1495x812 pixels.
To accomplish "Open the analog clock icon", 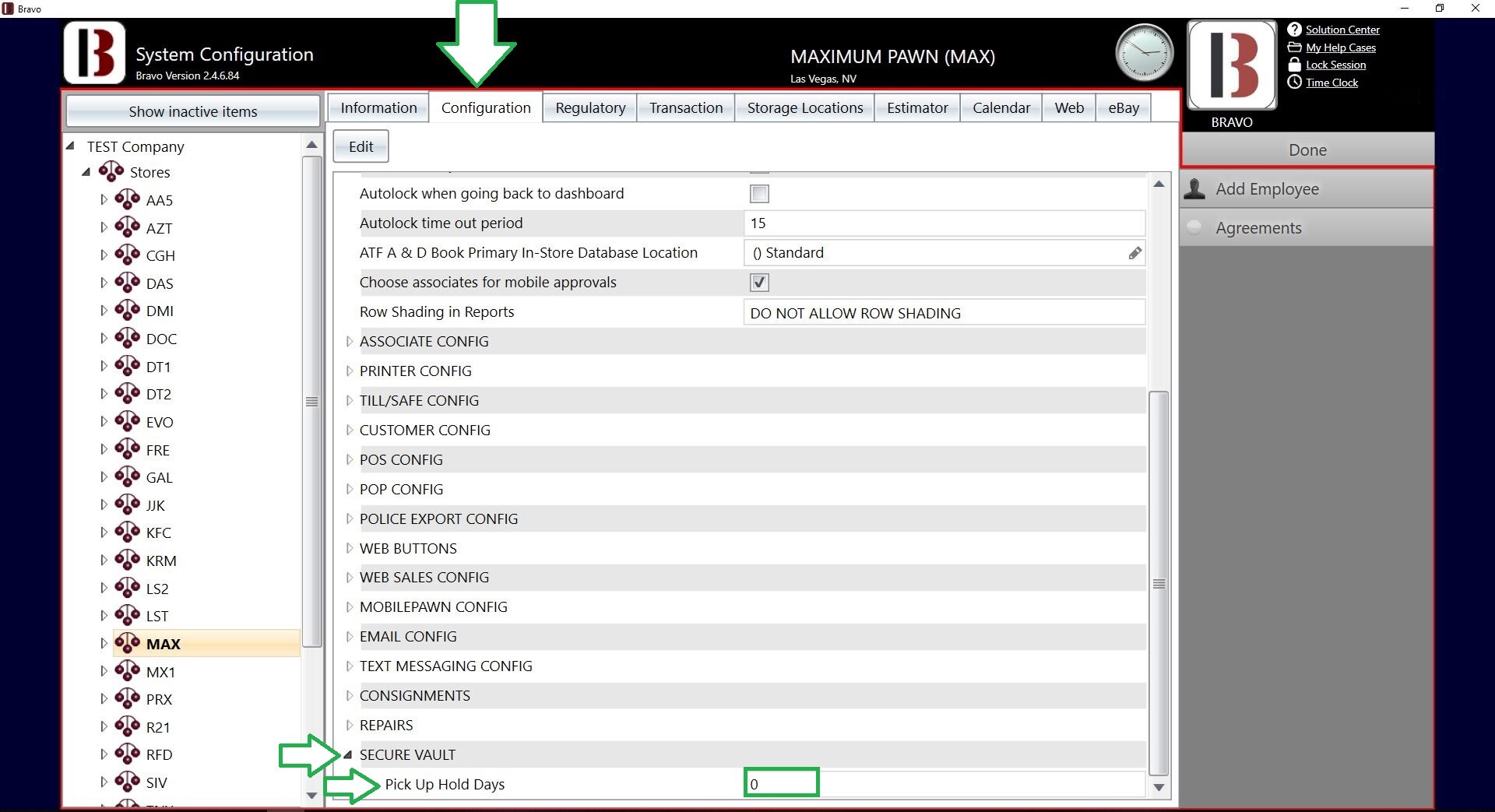I will click(x=1144, y=53).
